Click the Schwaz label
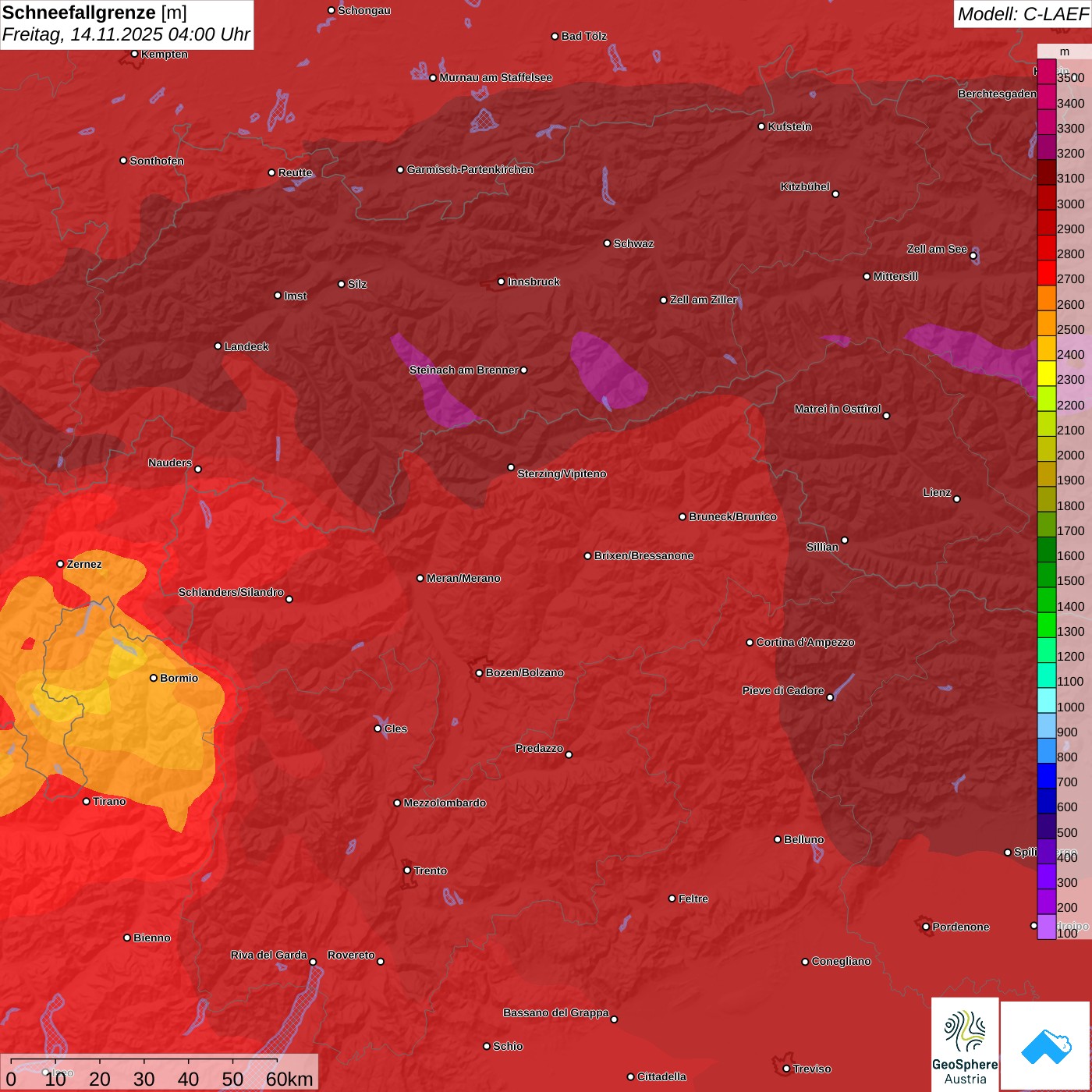 click(x=634, y=244)
